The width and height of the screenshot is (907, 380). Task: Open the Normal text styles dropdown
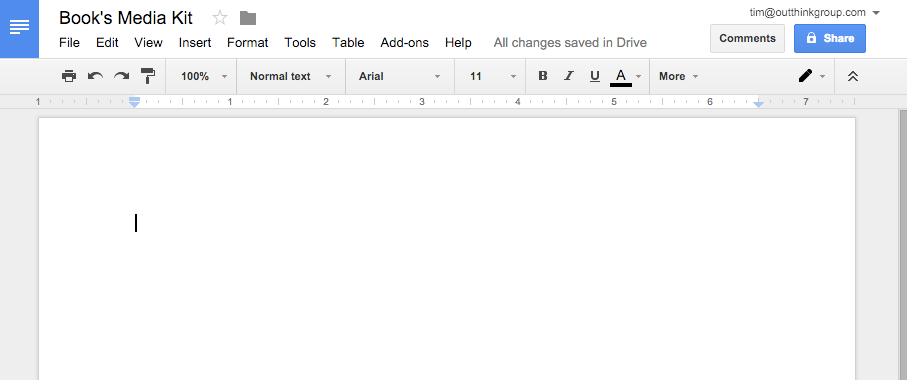tap(291, 76)
